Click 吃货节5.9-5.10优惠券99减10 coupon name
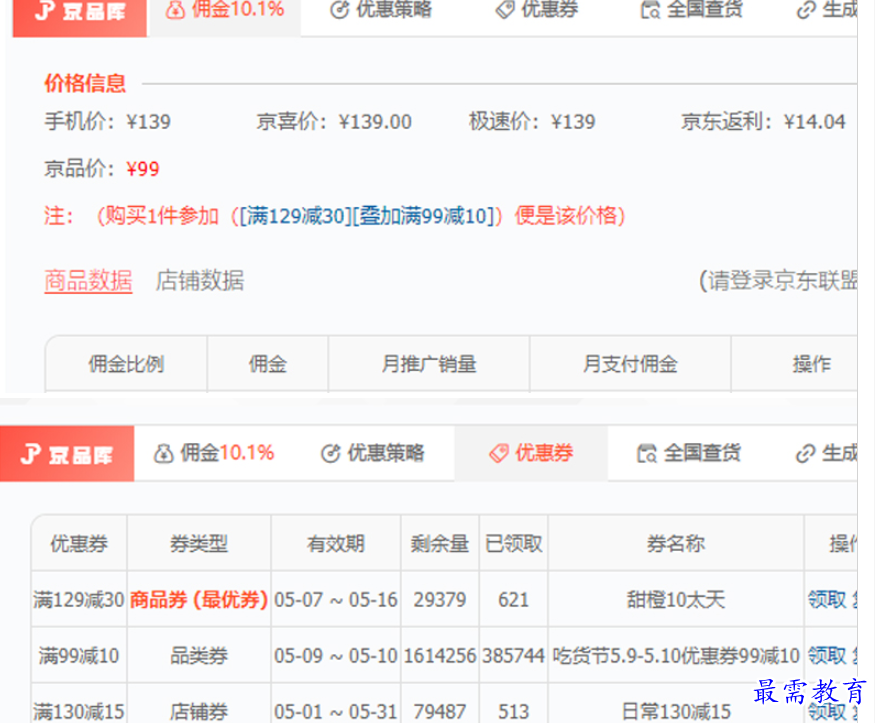Screen dimensions: 875x723 tap(676, 655)
